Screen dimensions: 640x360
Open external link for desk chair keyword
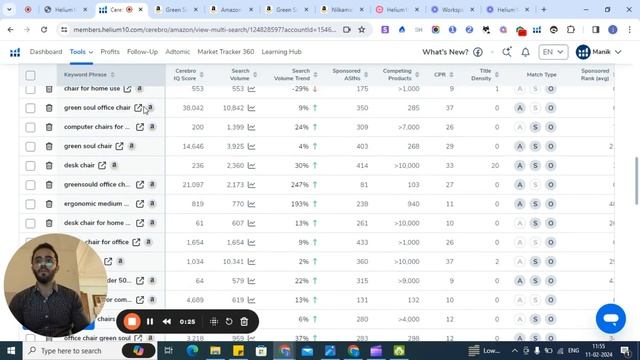(102, 165)
